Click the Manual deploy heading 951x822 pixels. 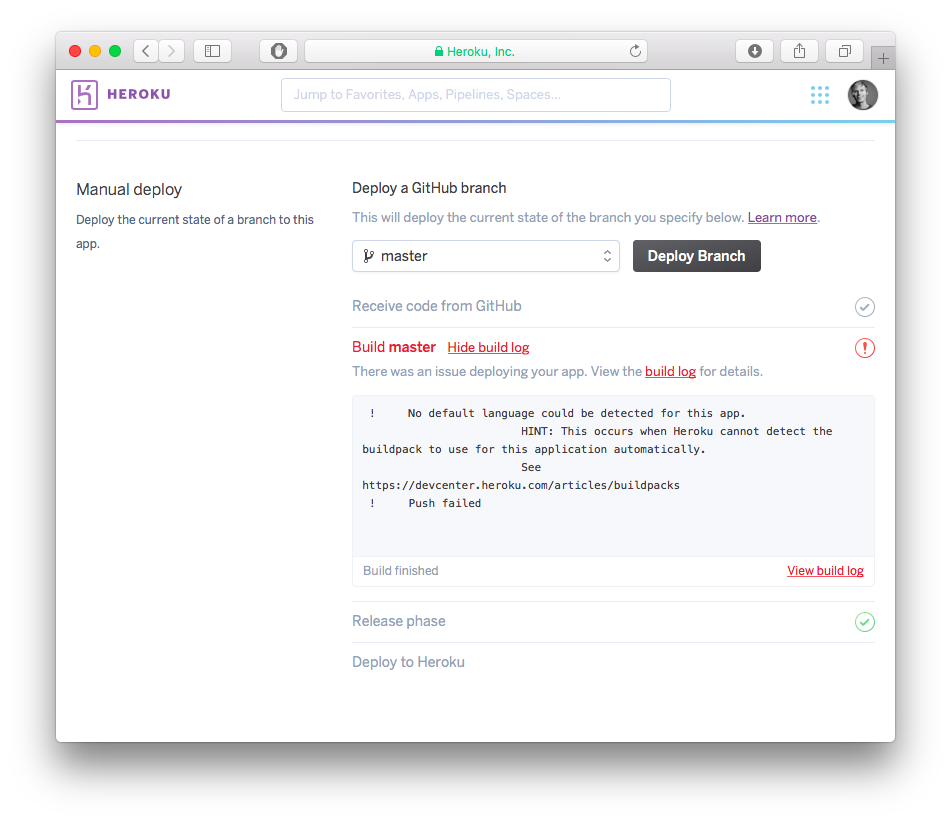[x=129, y=190]
